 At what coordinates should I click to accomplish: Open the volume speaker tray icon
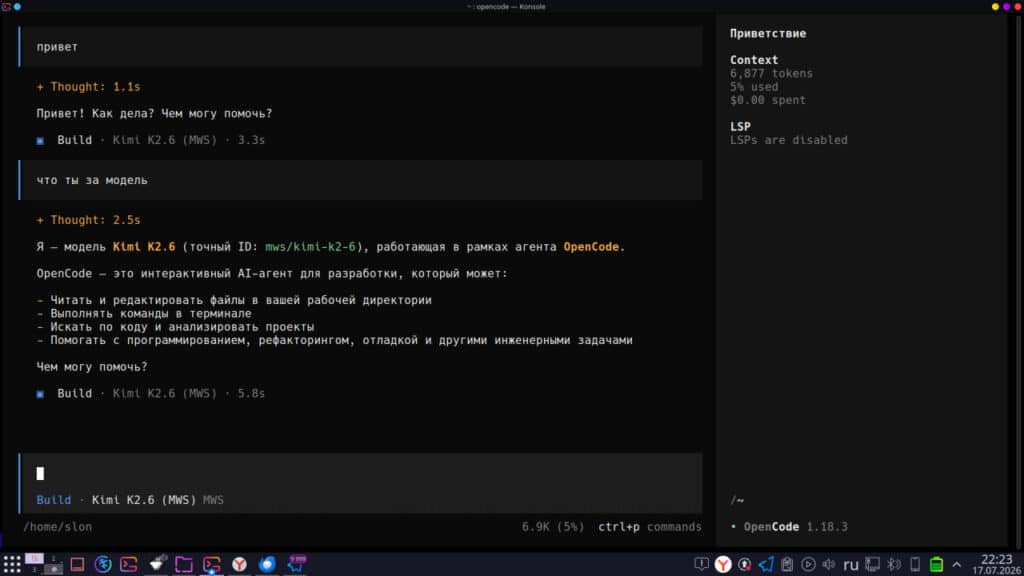point(829,564)
